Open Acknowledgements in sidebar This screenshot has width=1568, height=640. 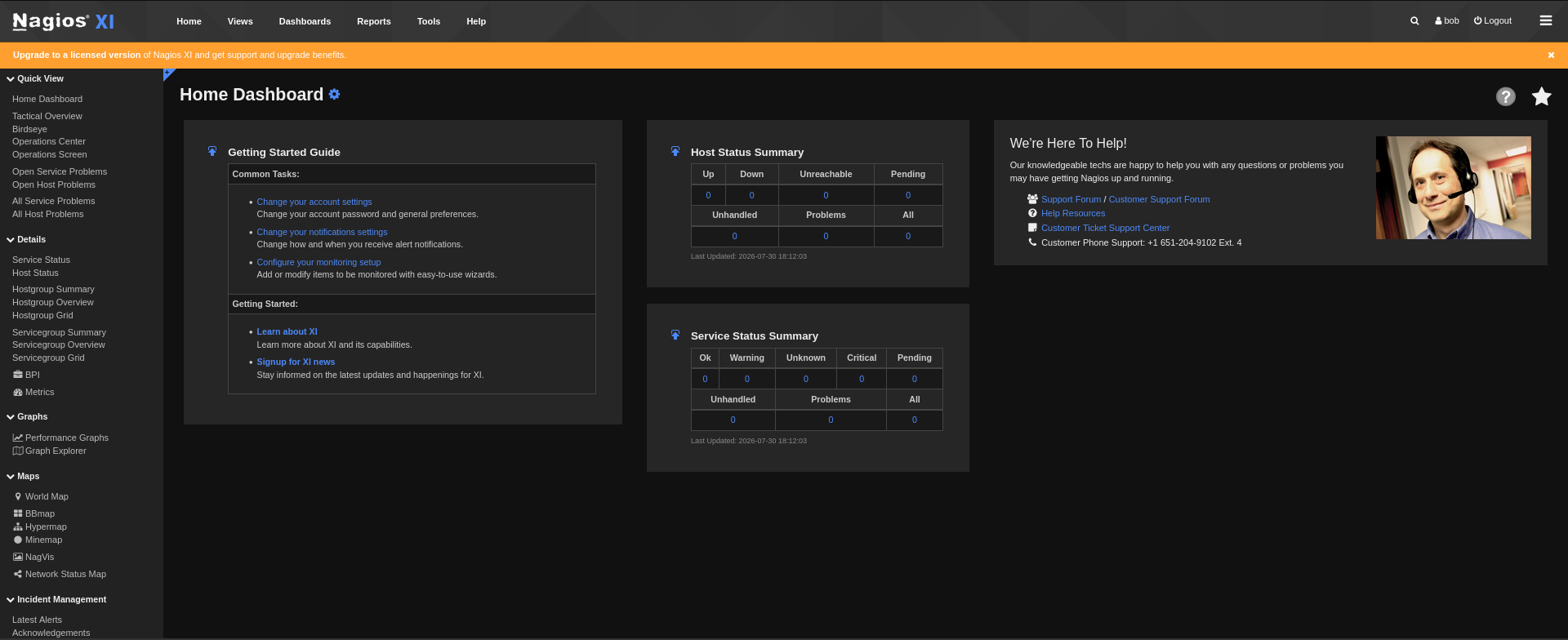coord(51,633)
